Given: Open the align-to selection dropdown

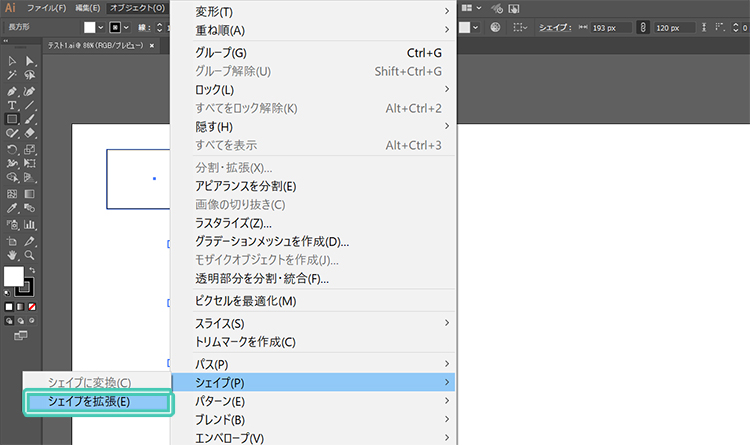Looking at the screenshot, I should coord(520,28).
